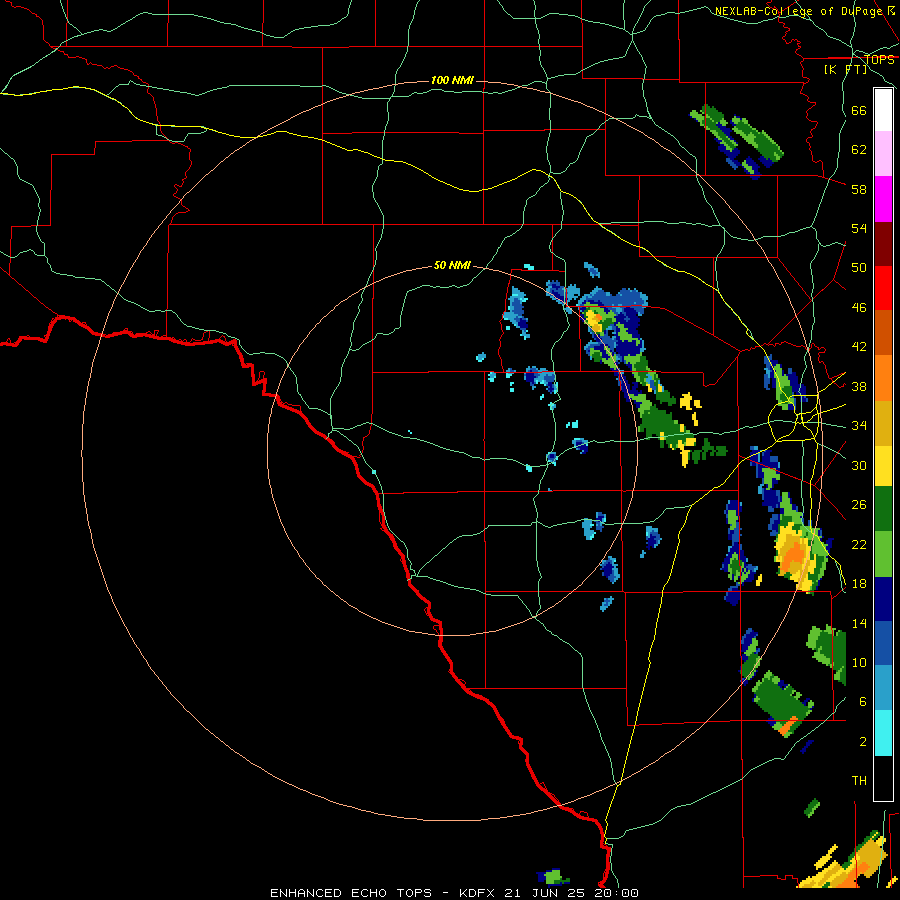Click the legend value '6'
This screenshot has width=900, height=900.
pos(863,701)
